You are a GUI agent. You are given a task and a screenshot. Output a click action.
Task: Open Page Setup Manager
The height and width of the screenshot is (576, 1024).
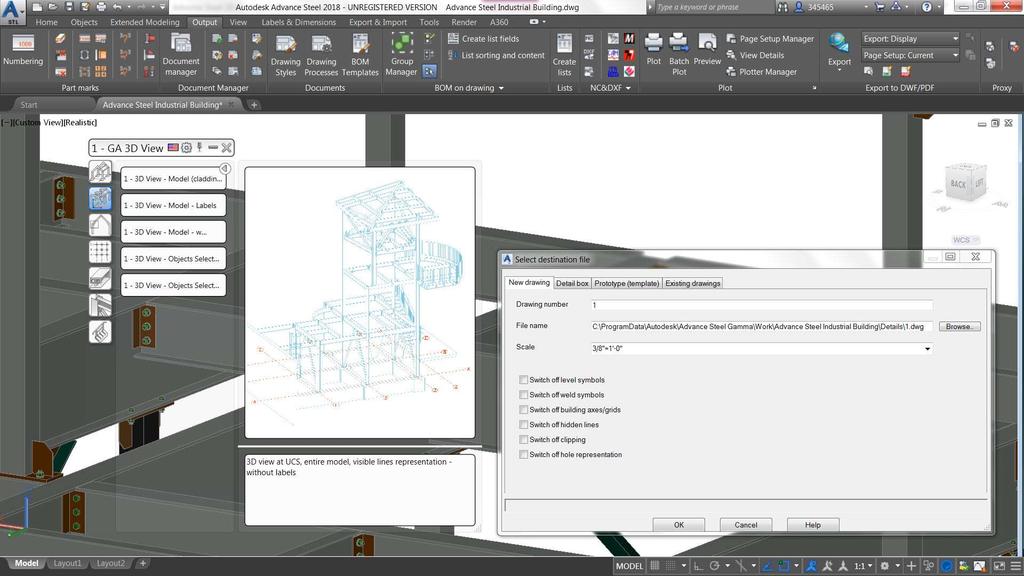coord(770,39)
